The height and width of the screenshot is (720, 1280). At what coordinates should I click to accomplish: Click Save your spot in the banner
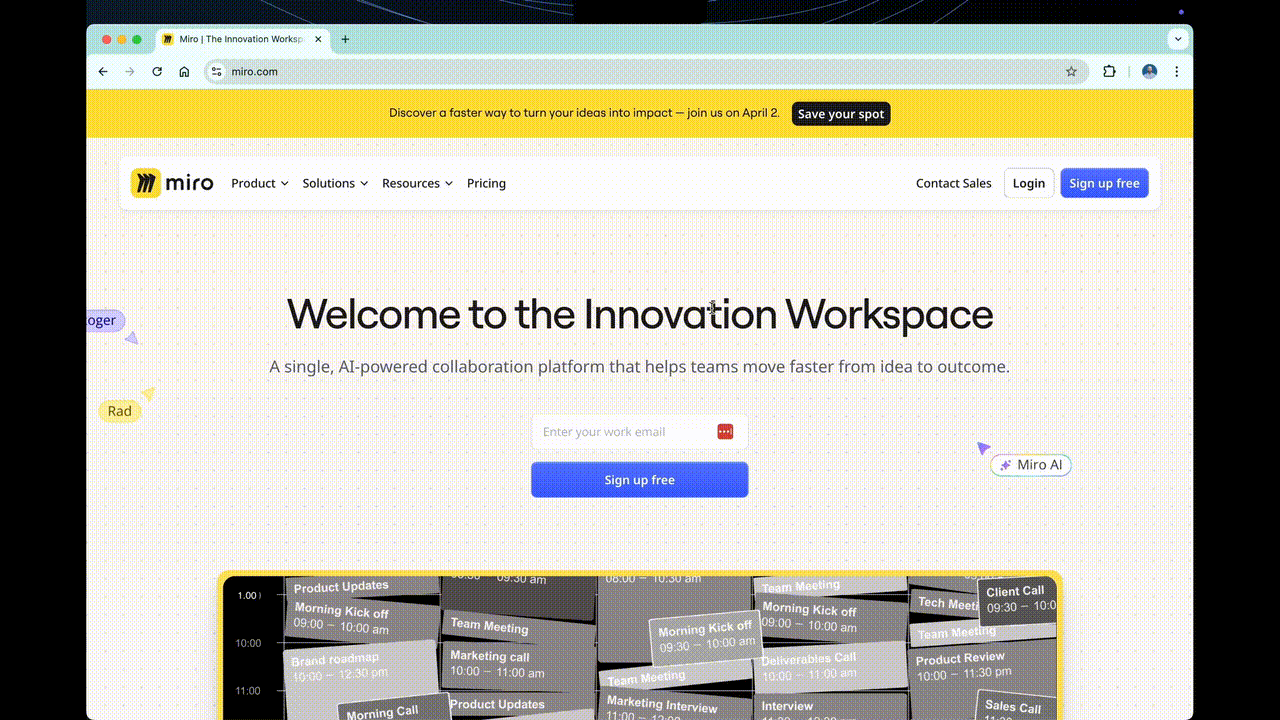(x=841, y=114)
